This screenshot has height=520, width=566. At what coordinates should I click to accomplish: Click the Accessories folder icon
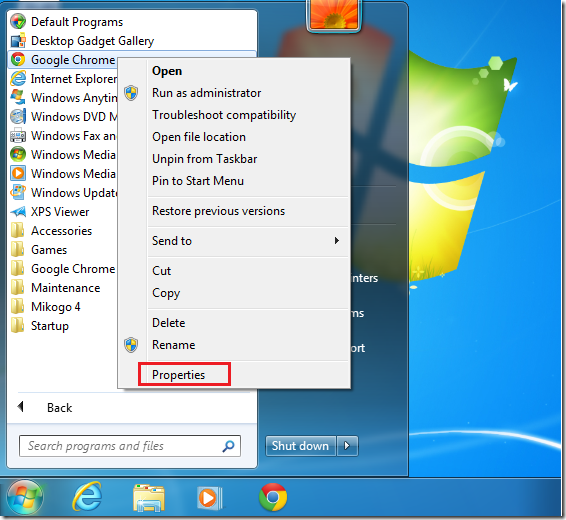(x=17, y=231)
